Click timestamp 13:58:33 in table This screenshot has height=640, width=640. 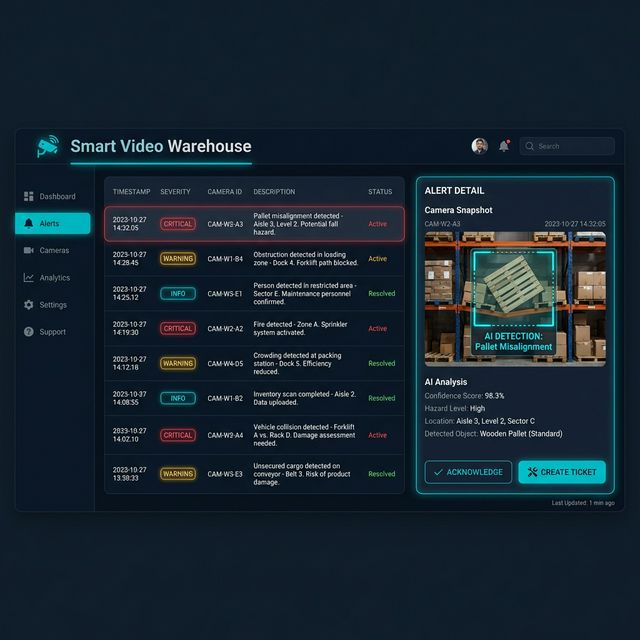coord(125,478)
